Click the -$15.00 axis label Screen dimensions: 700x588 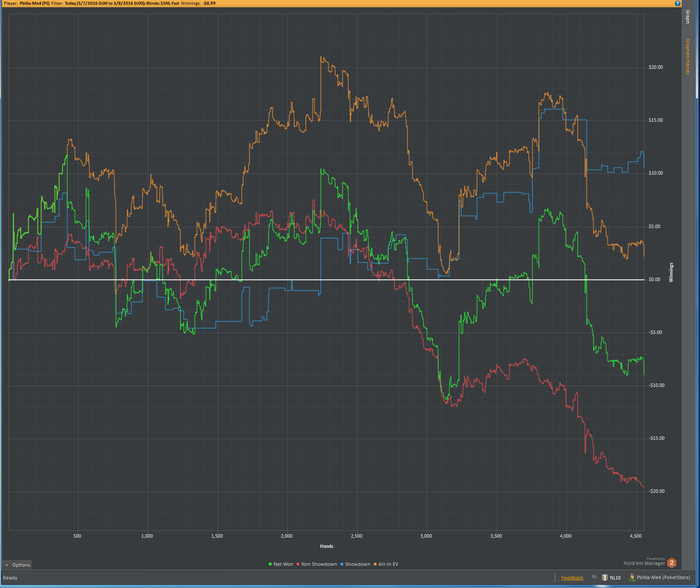(656, 438)
